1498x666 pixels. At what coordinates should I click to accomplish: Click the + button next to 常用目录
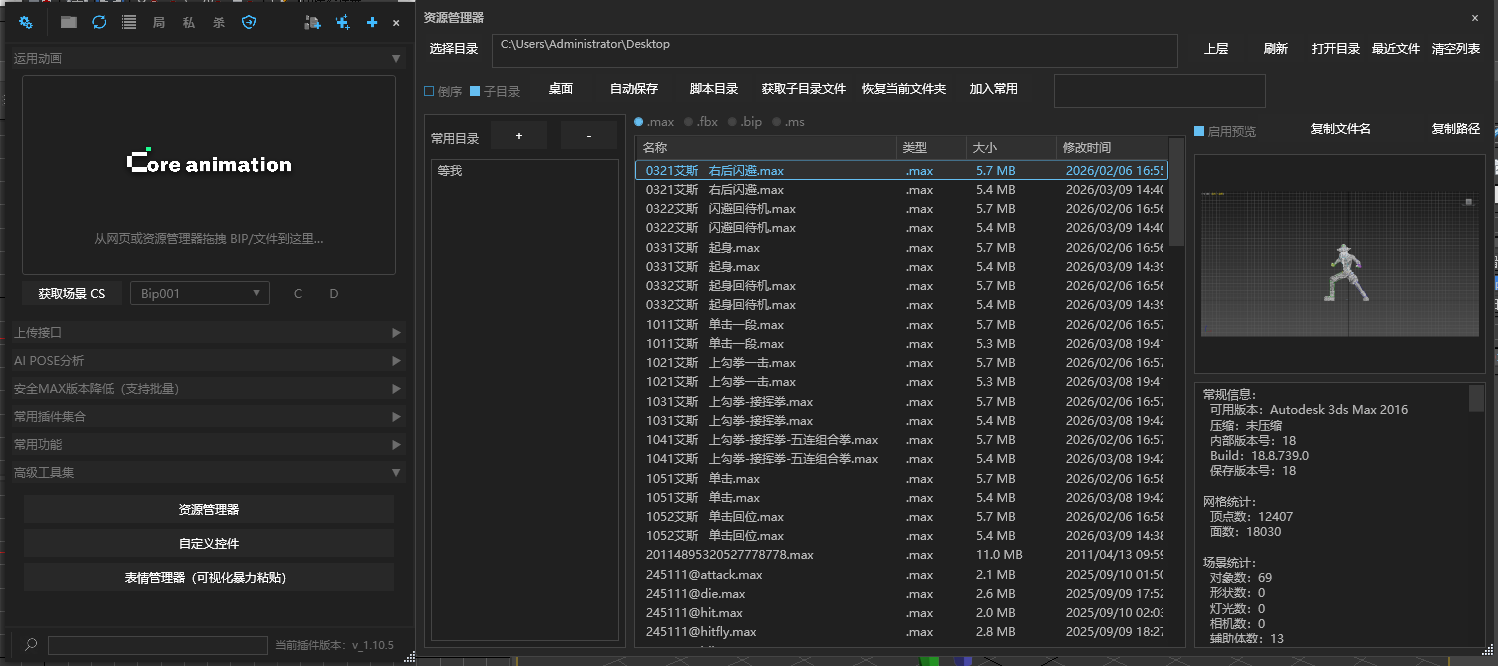(x=518, y=136)
